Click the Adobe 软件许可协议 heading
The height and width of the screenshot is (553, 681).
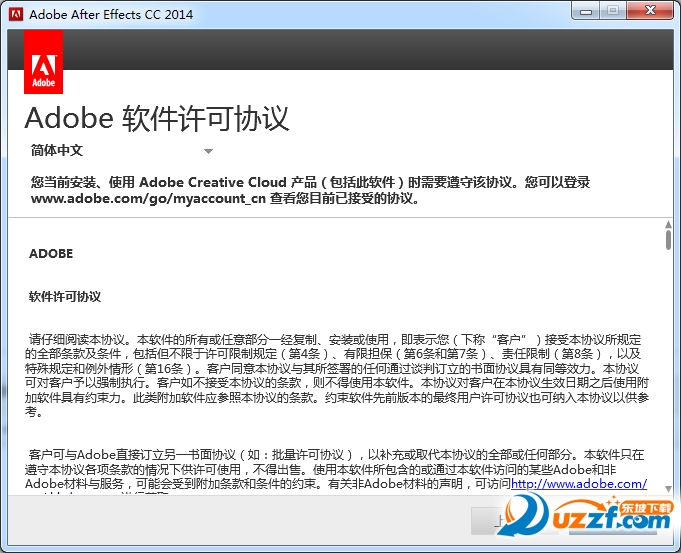click(x=157, y=118)
